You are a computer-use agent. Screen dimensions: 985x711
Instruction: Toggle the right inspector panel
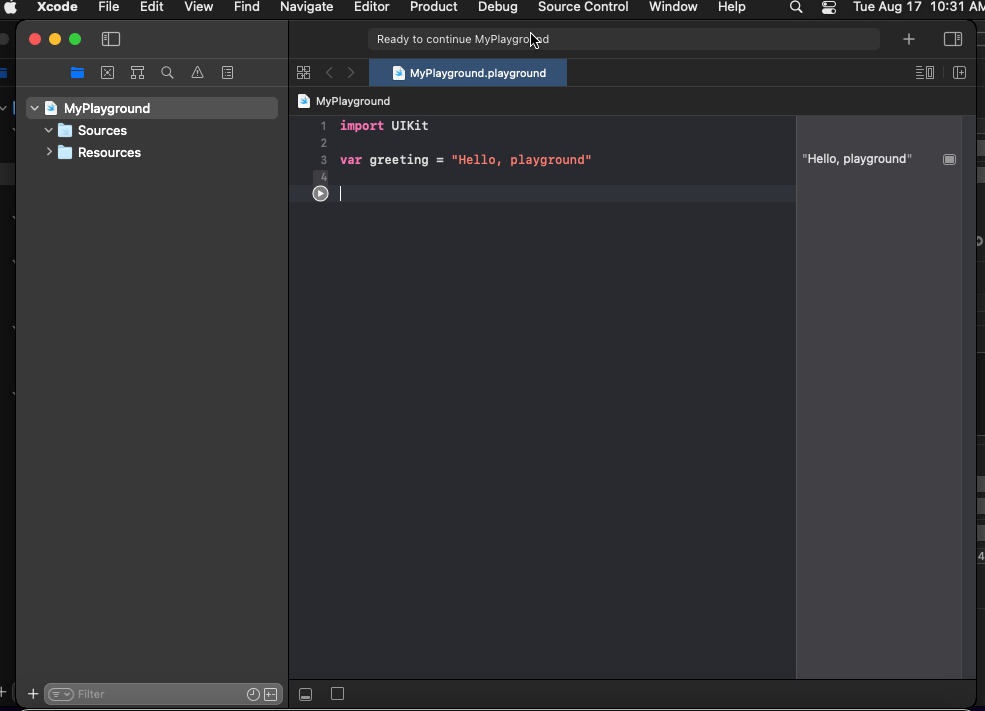pyautogui.click(x=952, y=39)
